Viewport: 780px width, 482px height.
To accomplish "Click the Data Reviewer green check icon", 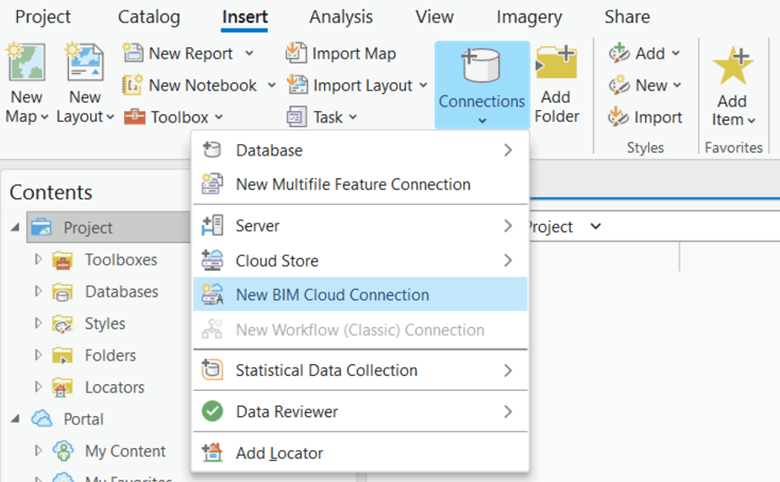I will coord(212,411).
